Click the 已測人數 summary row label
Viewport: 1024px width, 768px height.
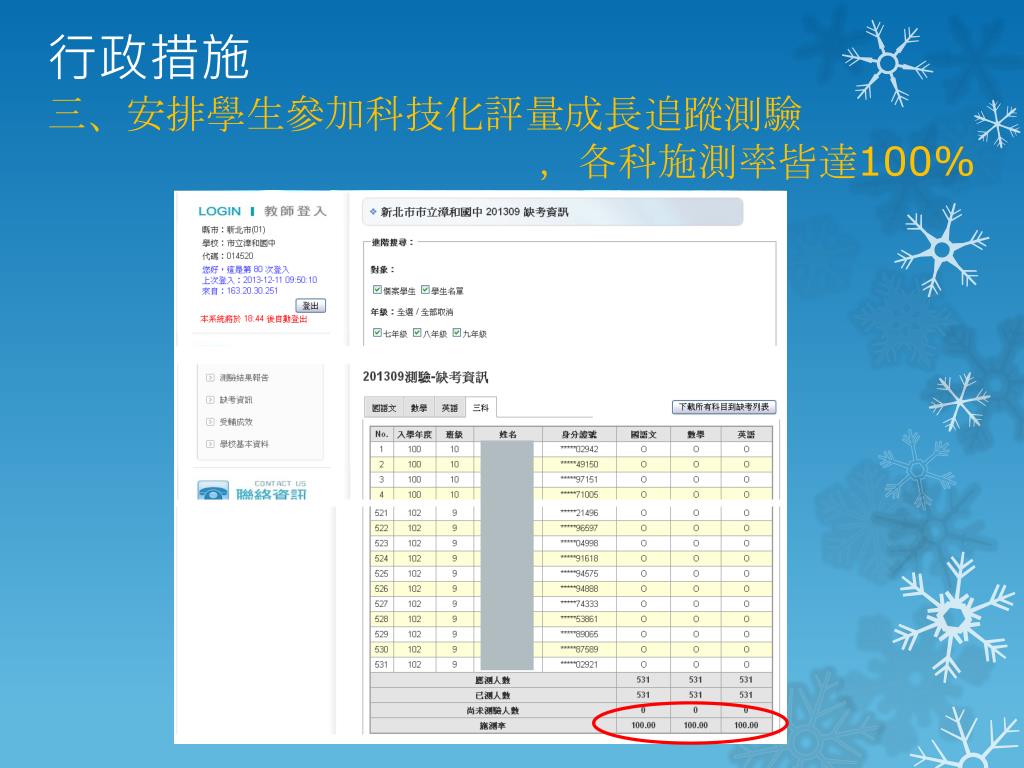[x=493, y=696]
